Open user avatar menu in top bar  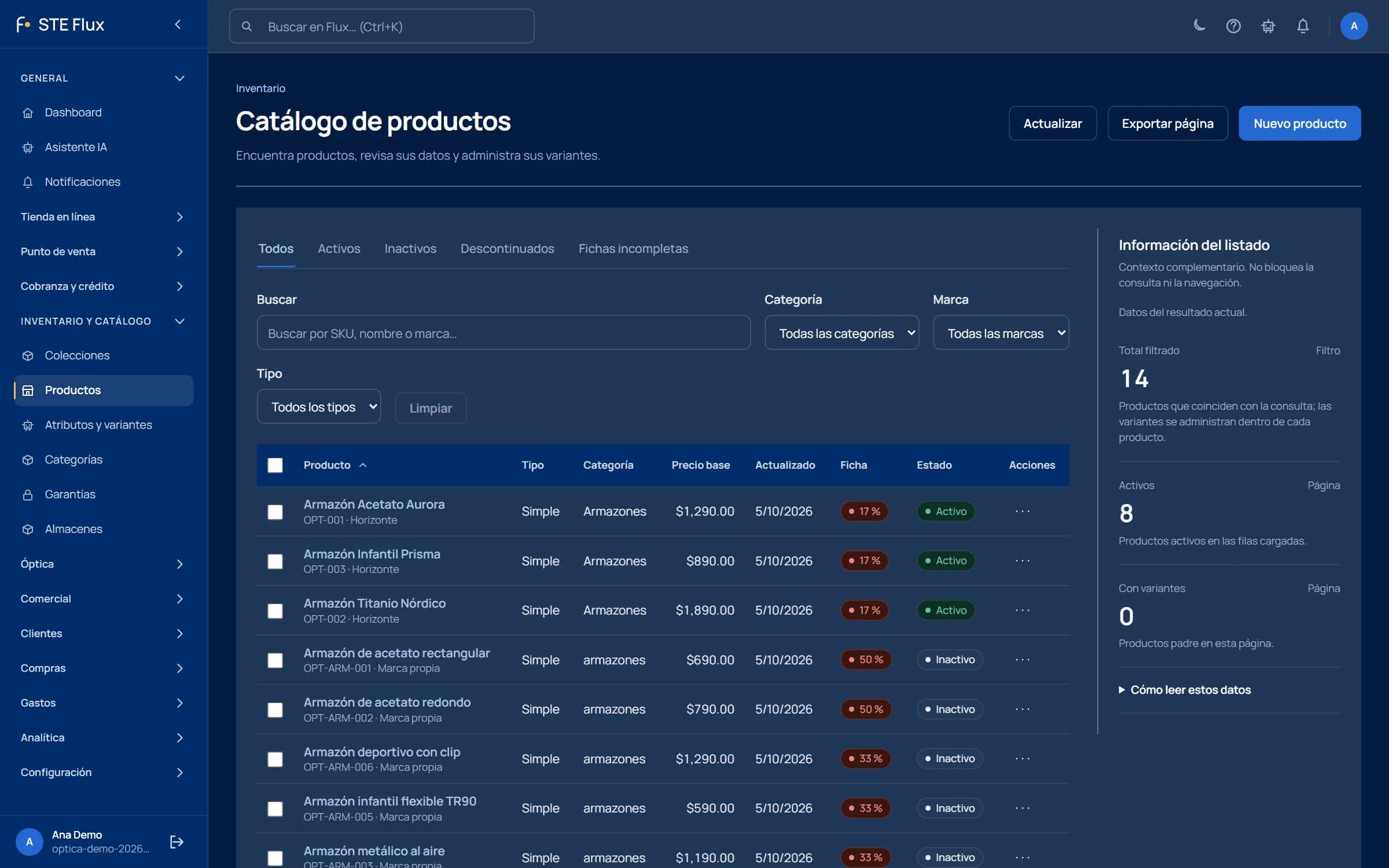pyautogui.click(x=1354, y=26)
